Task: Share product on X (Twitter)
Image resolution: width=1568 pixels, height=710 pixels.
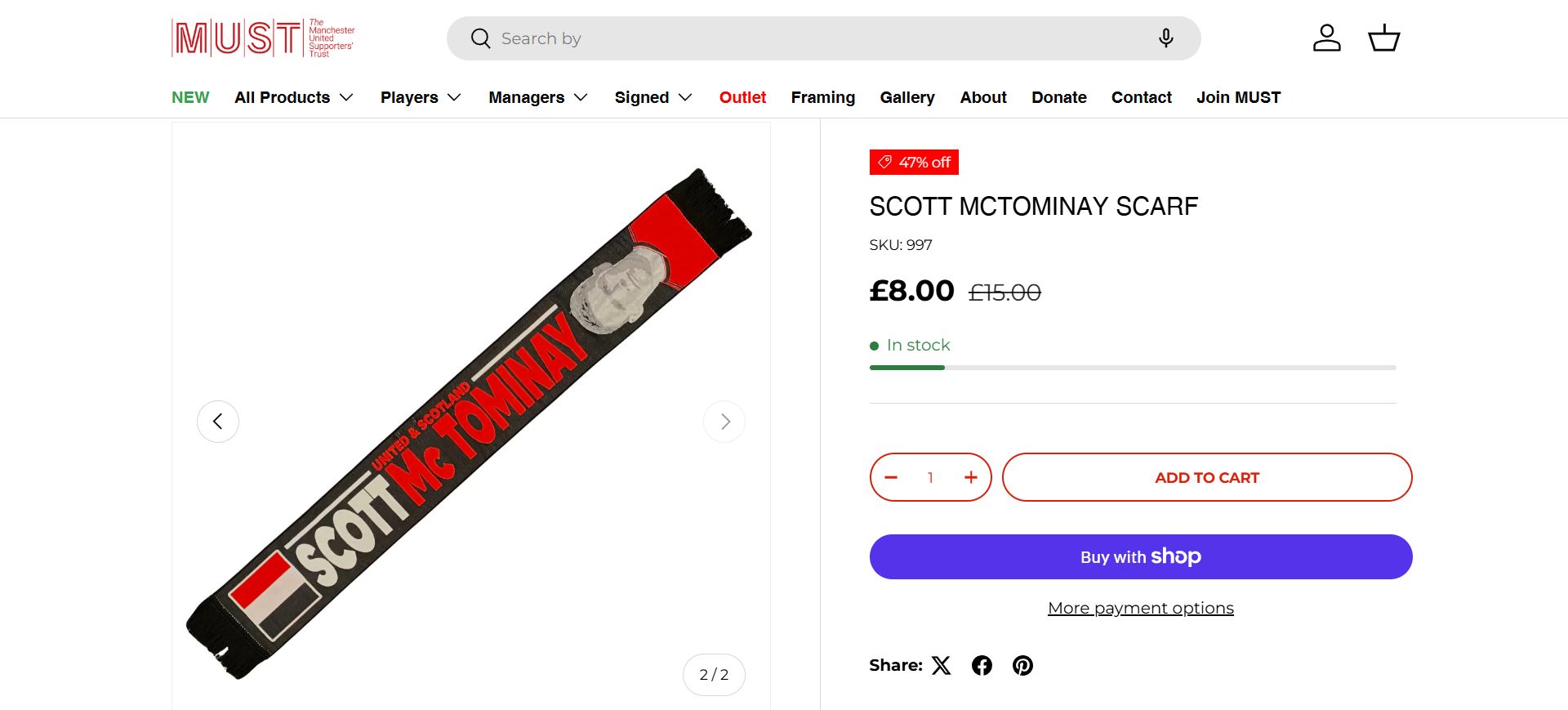Action: click(x=942, y=665)
